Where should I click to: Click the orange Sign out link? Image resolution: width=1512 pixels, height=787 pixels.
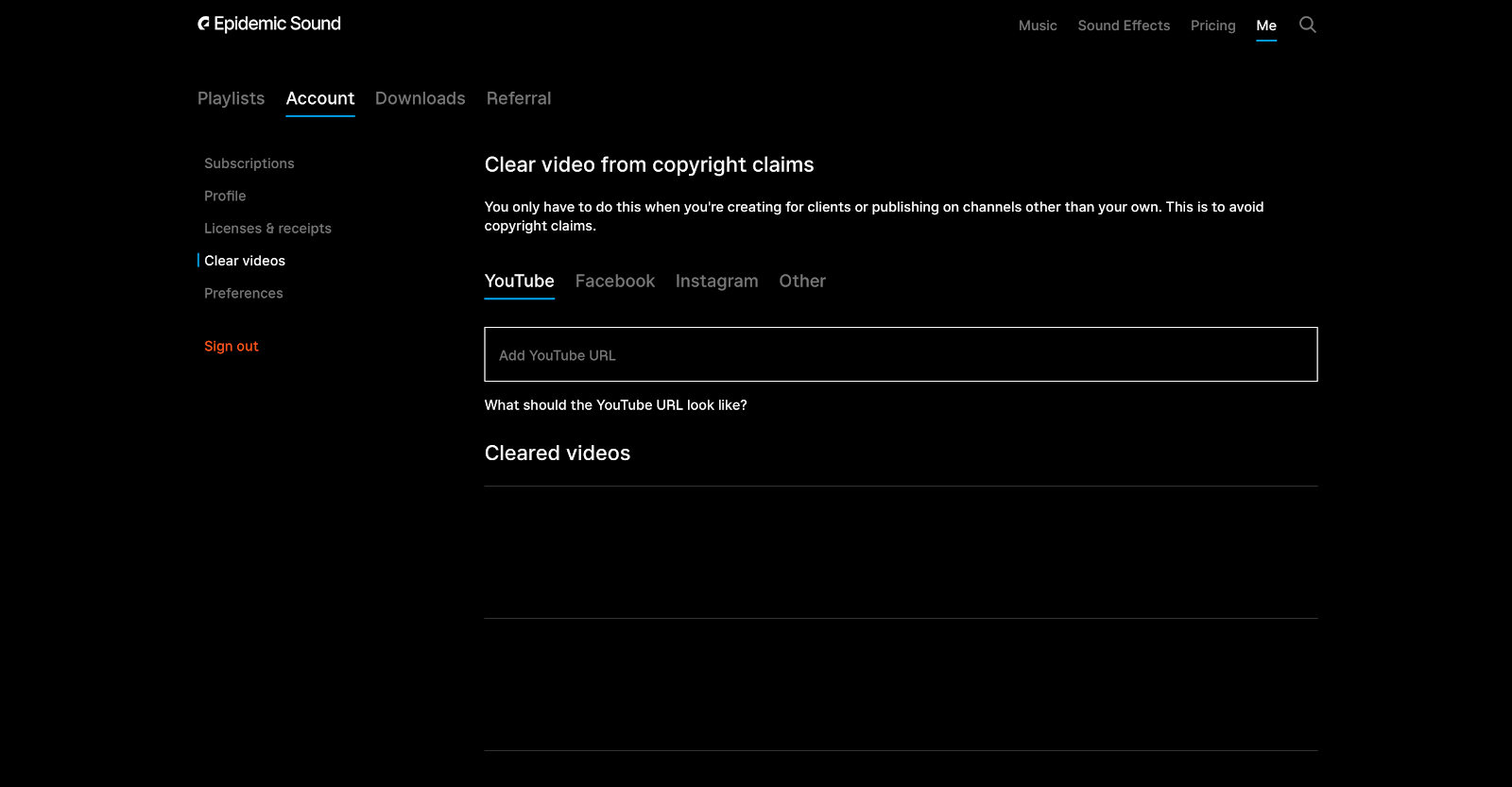pos(231,346)
